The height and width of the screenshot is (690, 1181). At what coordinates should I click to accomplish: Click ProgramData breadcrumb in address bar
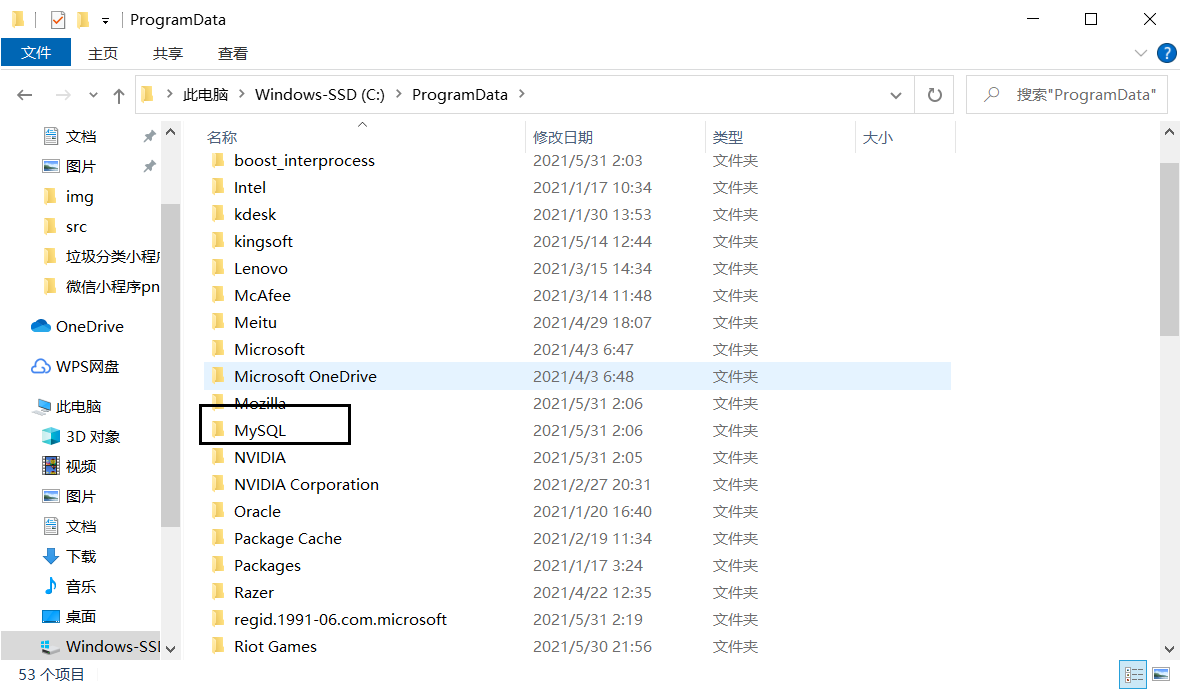coord(459,95)
